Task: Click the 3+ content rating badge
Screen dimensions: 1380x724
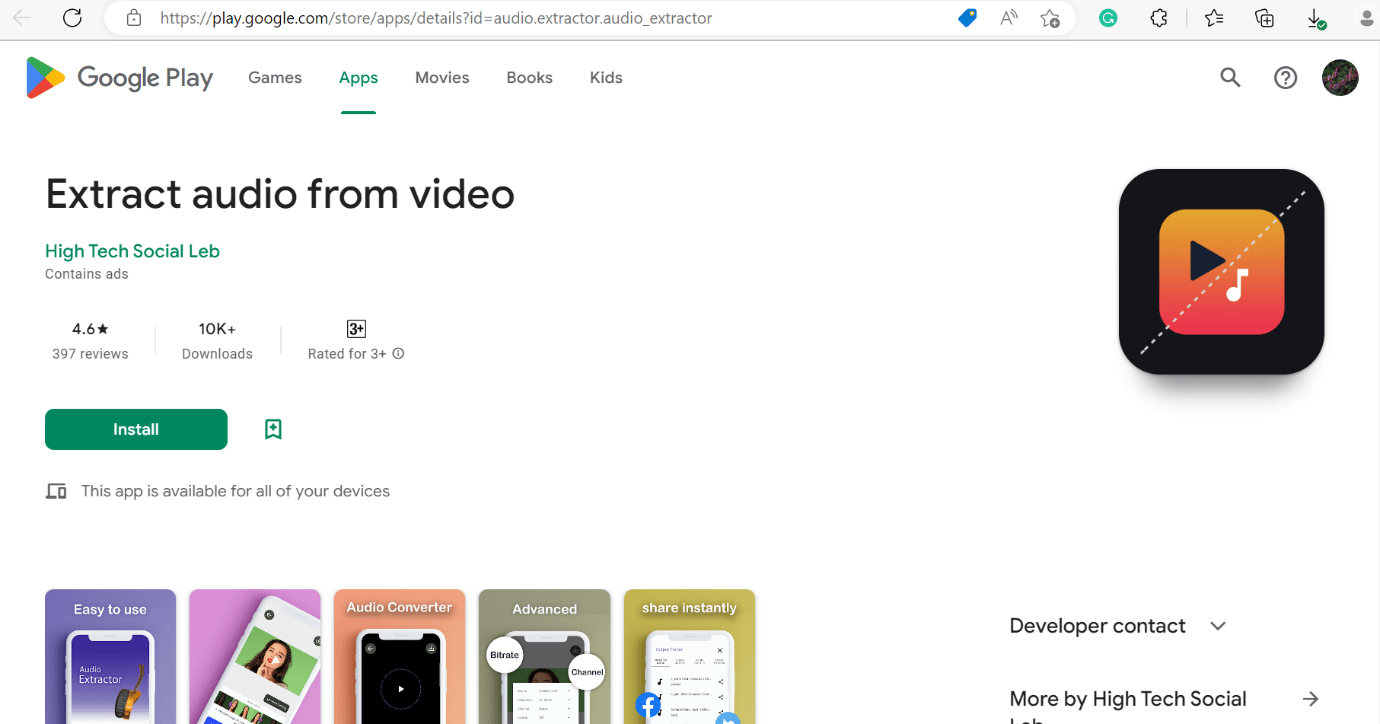Action: [x=356, y=329]
